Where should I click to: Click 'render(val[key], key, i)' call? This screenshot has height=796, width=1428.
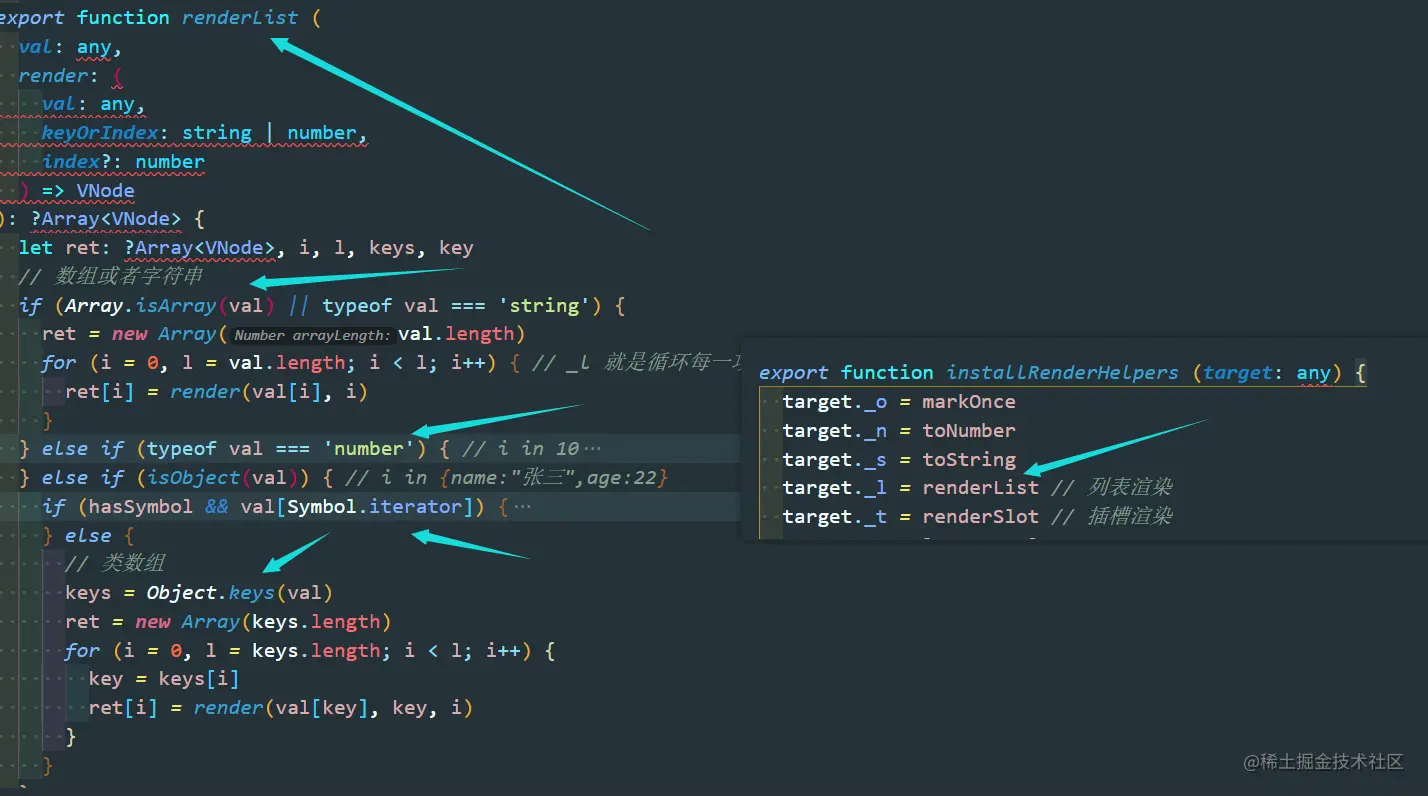tap(333, 709)
